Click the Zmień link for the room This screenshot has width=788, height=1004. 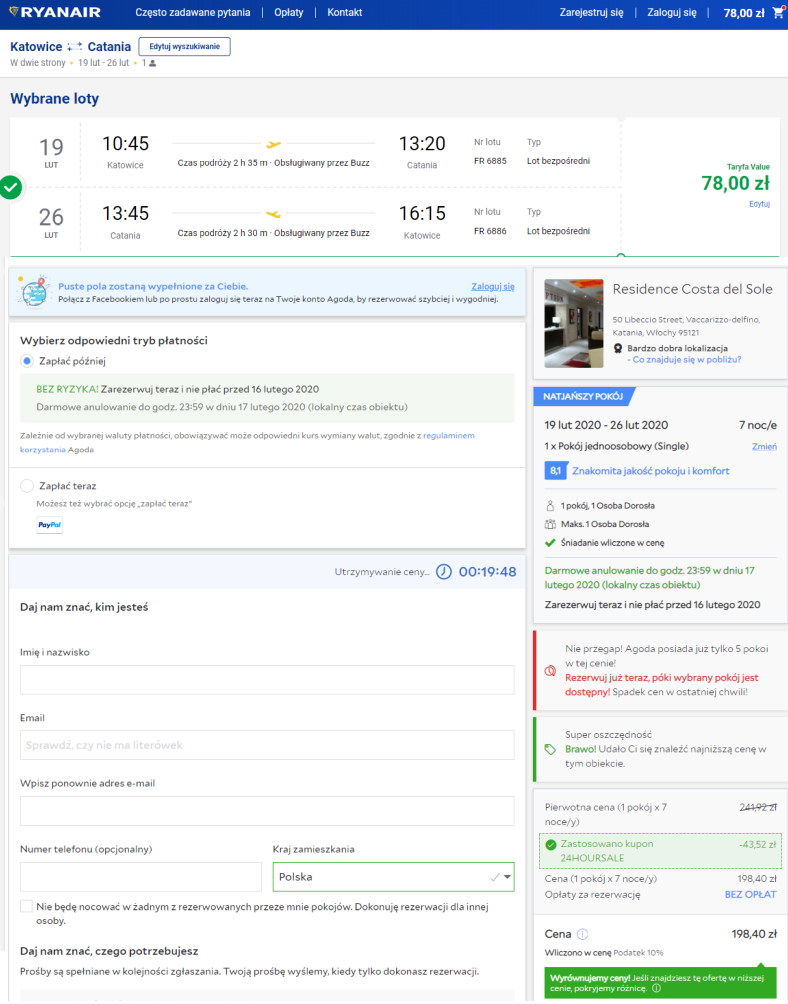(x=764, y=446)
